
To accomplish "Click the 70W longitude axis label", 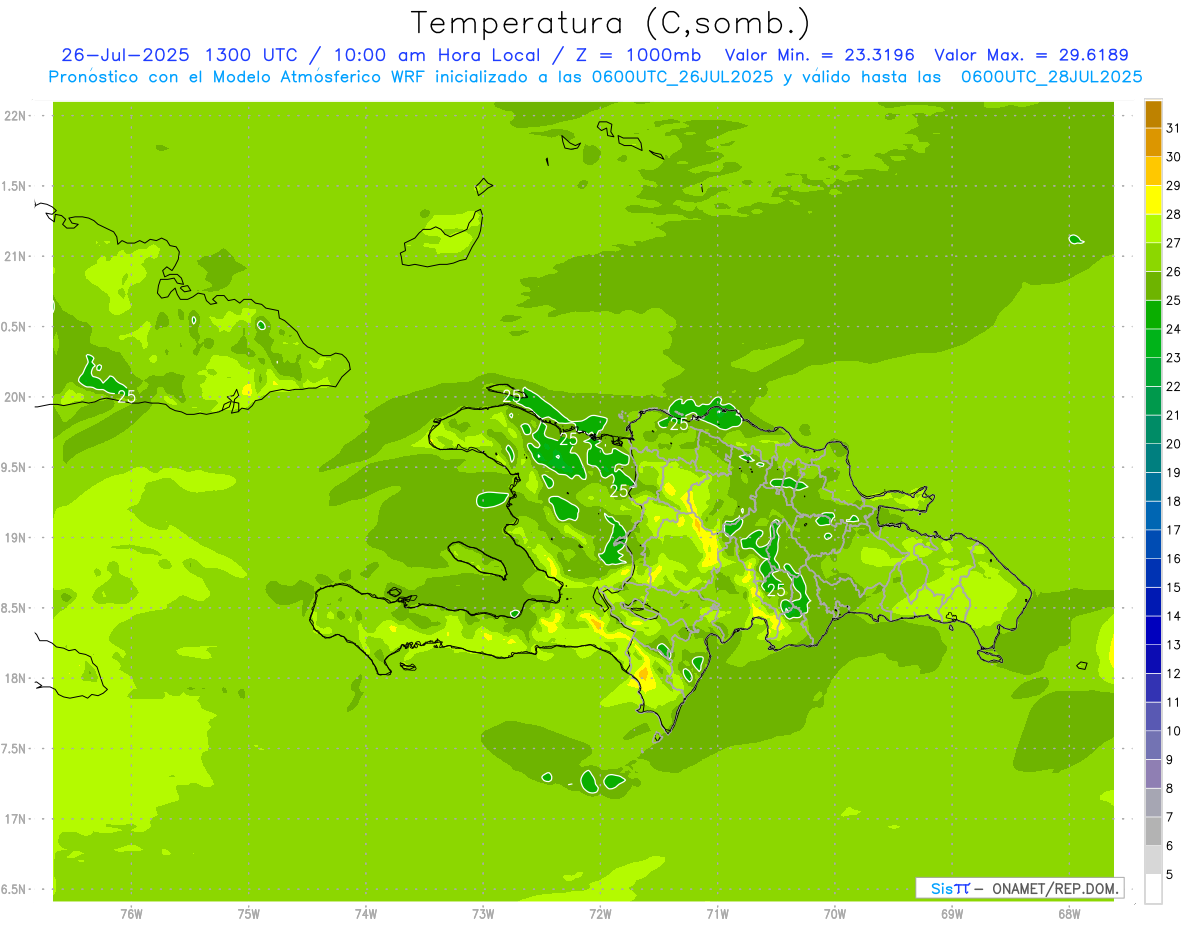I will 835,914.
